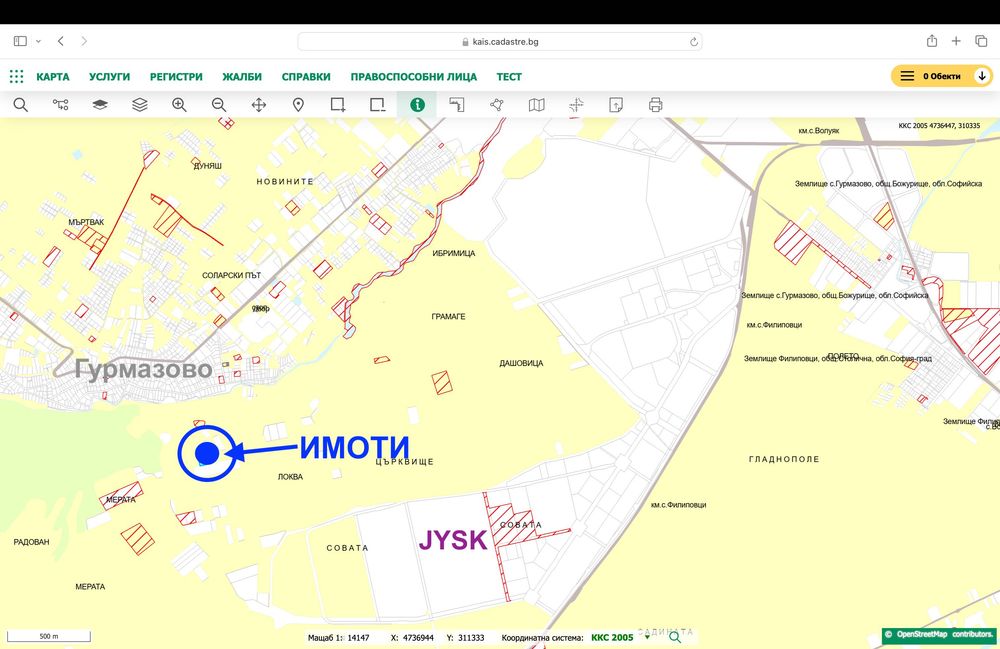
Task: Click the OpenStreetMap contributors link
Action: 940,634
